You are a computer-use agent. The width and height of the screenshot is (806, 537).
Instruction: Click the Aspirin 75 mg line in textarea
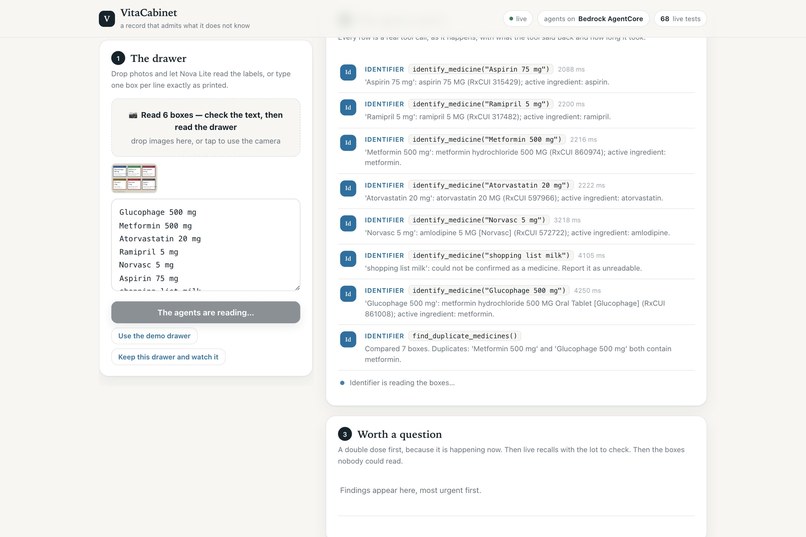pyautogui.click(x=149, y=279)
